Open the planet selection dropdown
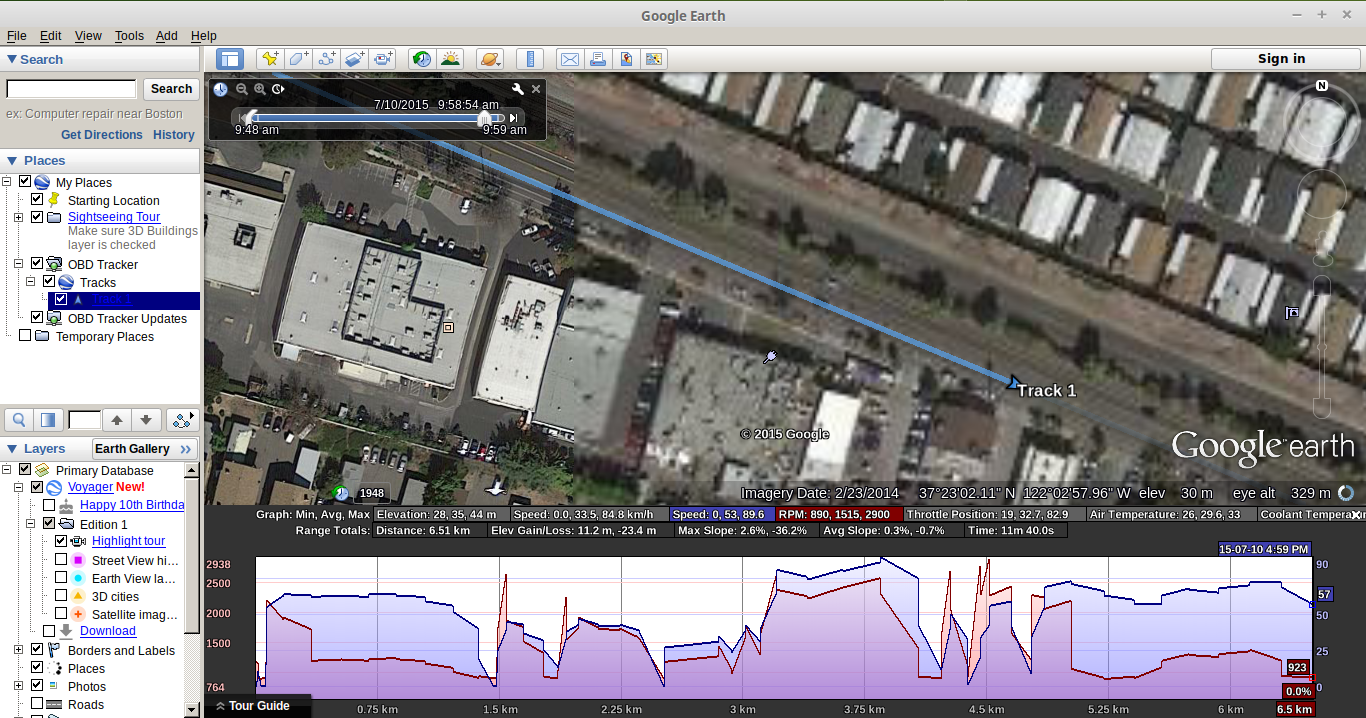 (x=490, y=59)
